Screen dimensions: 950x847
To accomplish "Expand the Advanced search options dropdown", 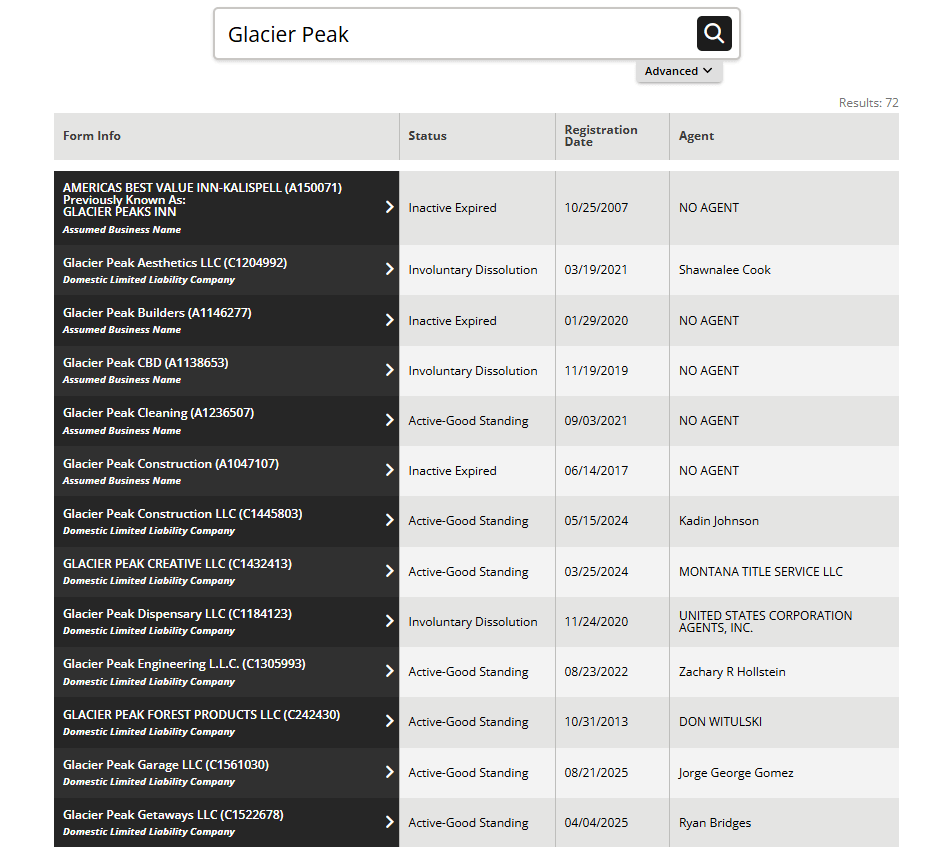I will 678,71.
